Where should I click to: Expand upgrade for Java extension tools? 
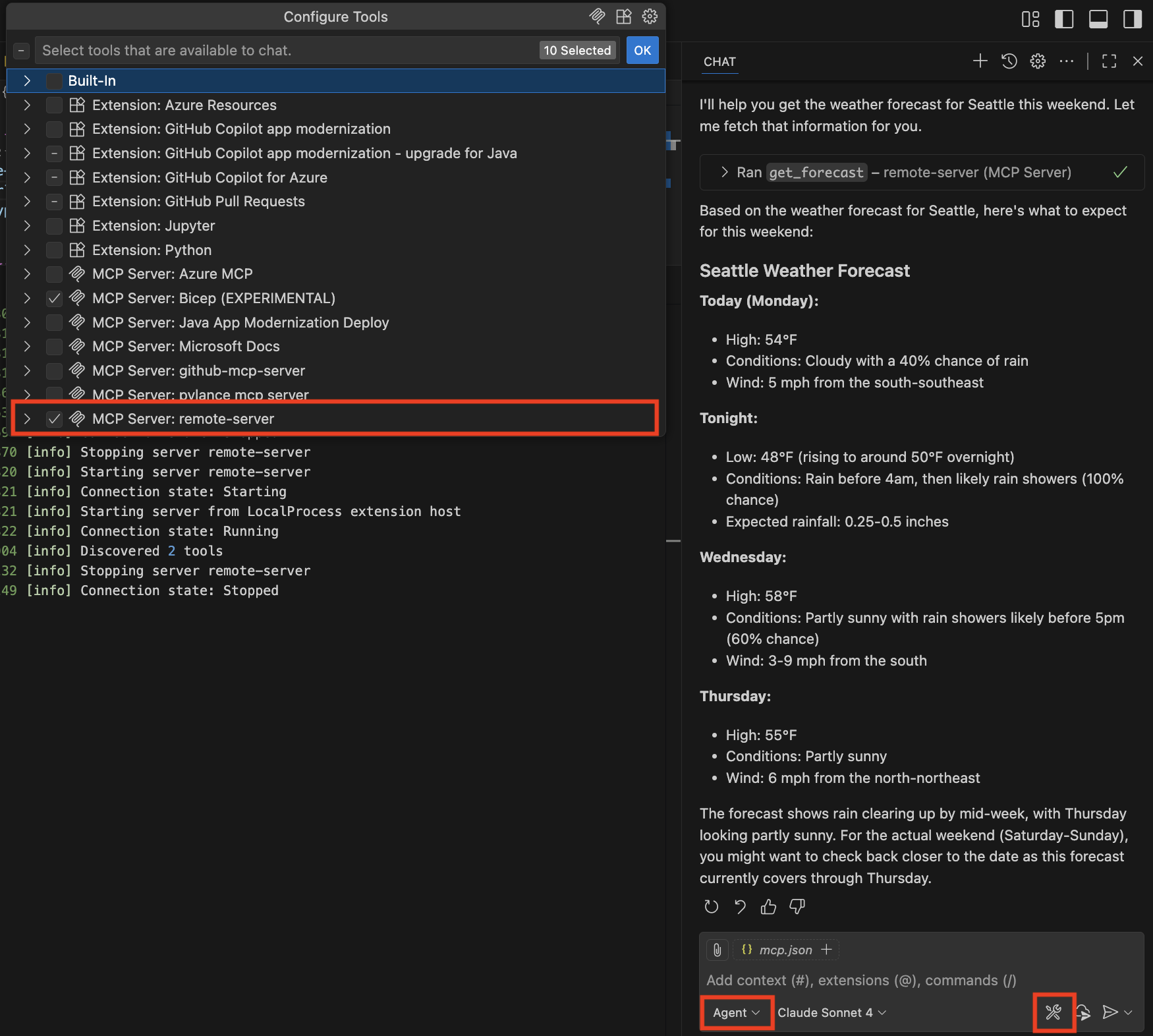pos(27,153)
